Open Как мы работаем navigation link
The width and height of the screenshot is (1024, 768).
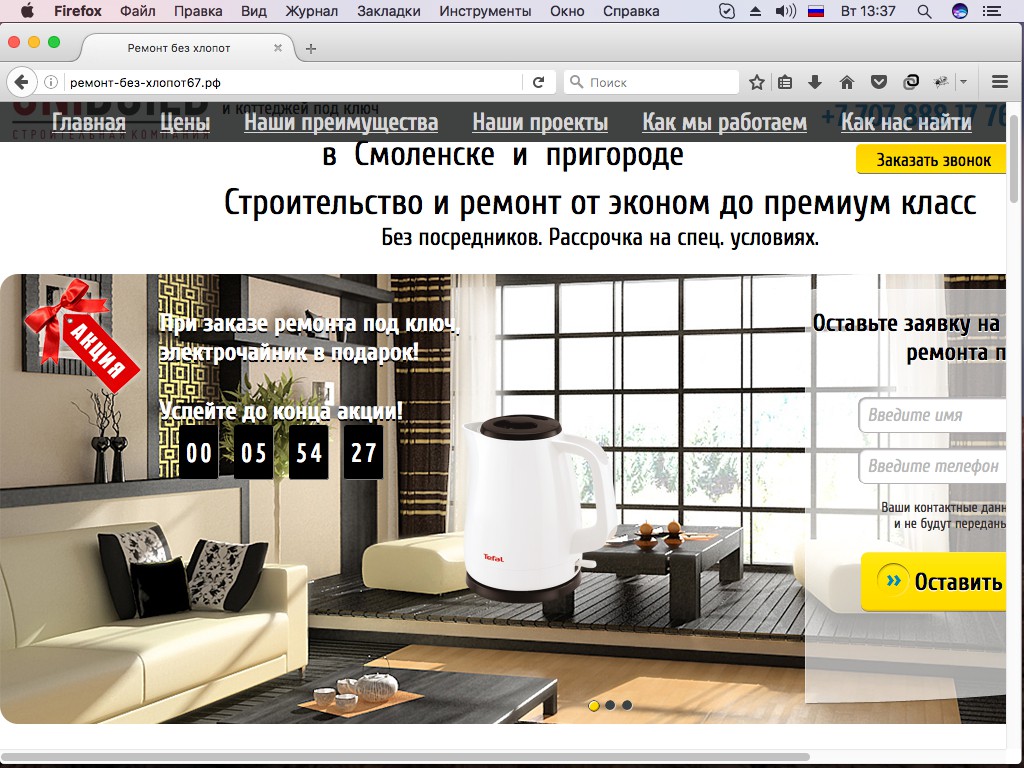click(x=724, y=122)
